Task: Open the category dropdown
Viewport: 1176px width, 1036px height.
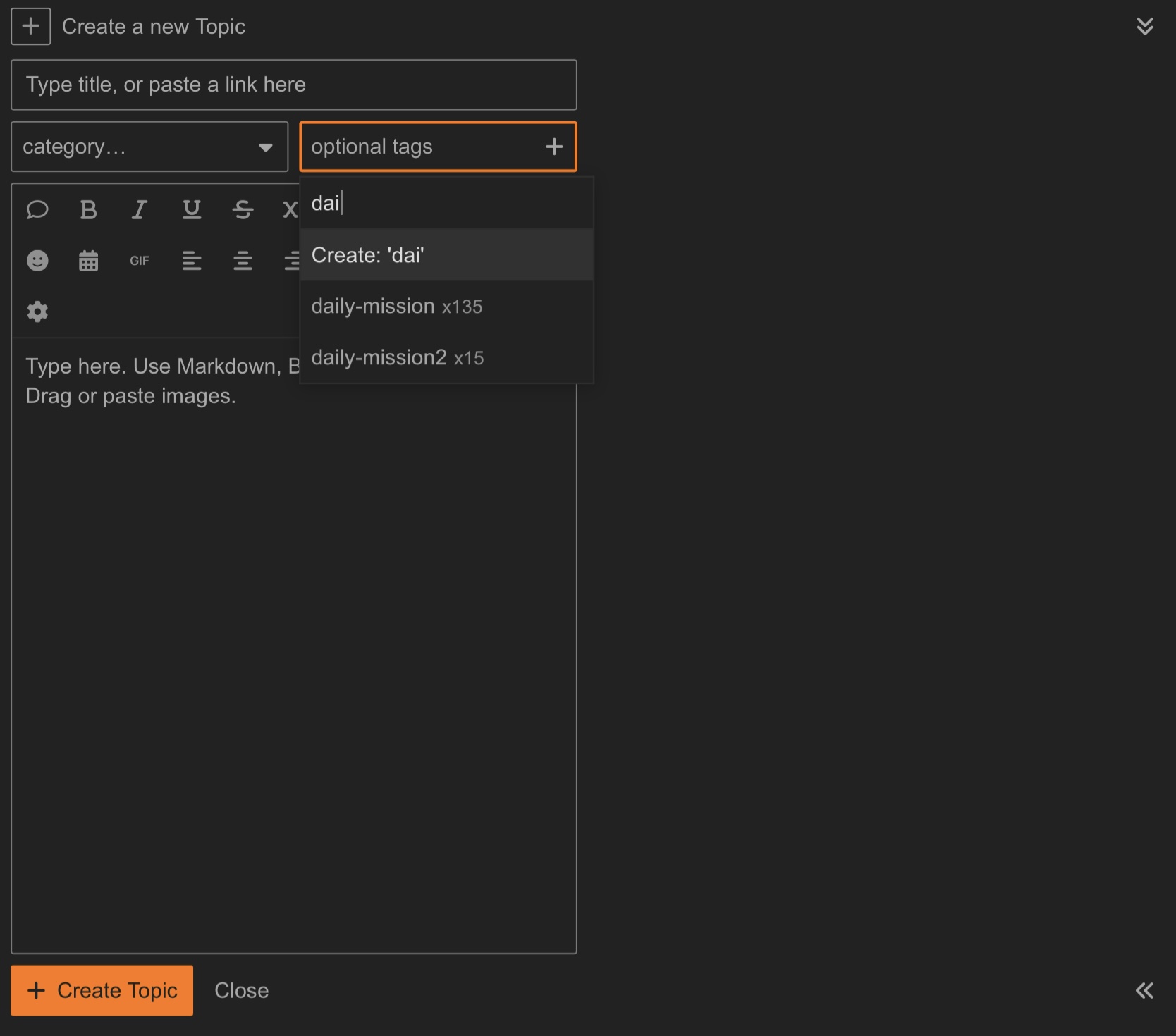Action: tap(149, 147)
